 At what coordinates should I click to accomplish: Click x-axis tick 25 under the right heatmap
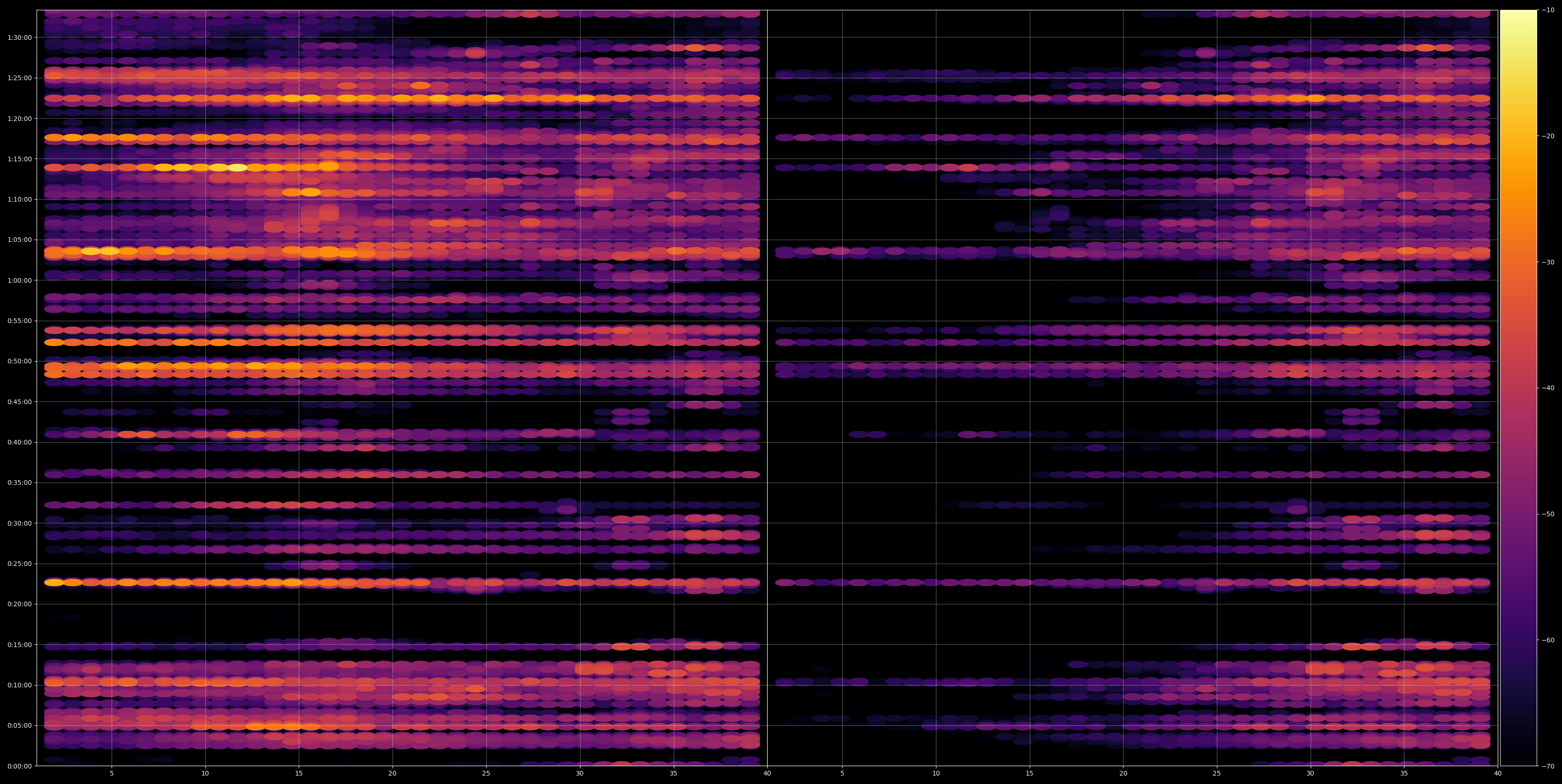1217,774
